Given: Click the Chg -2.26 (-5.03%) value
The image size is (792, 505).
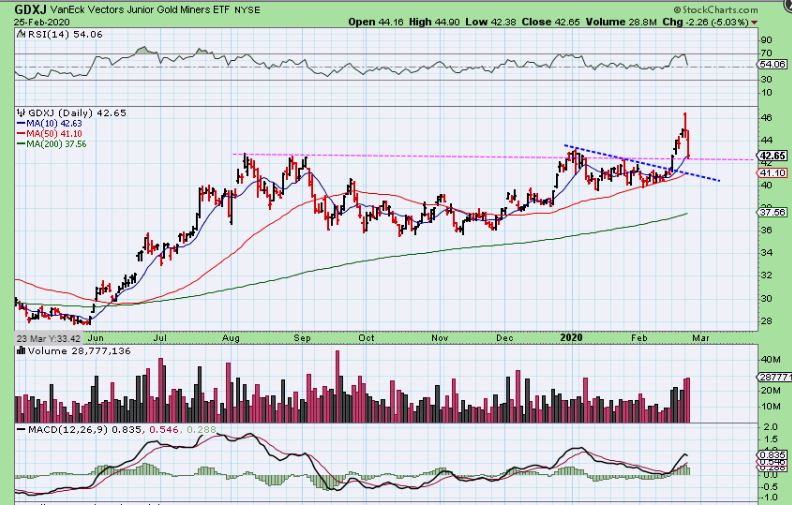Looking at the screenshot, I should [x=705, y=22].
